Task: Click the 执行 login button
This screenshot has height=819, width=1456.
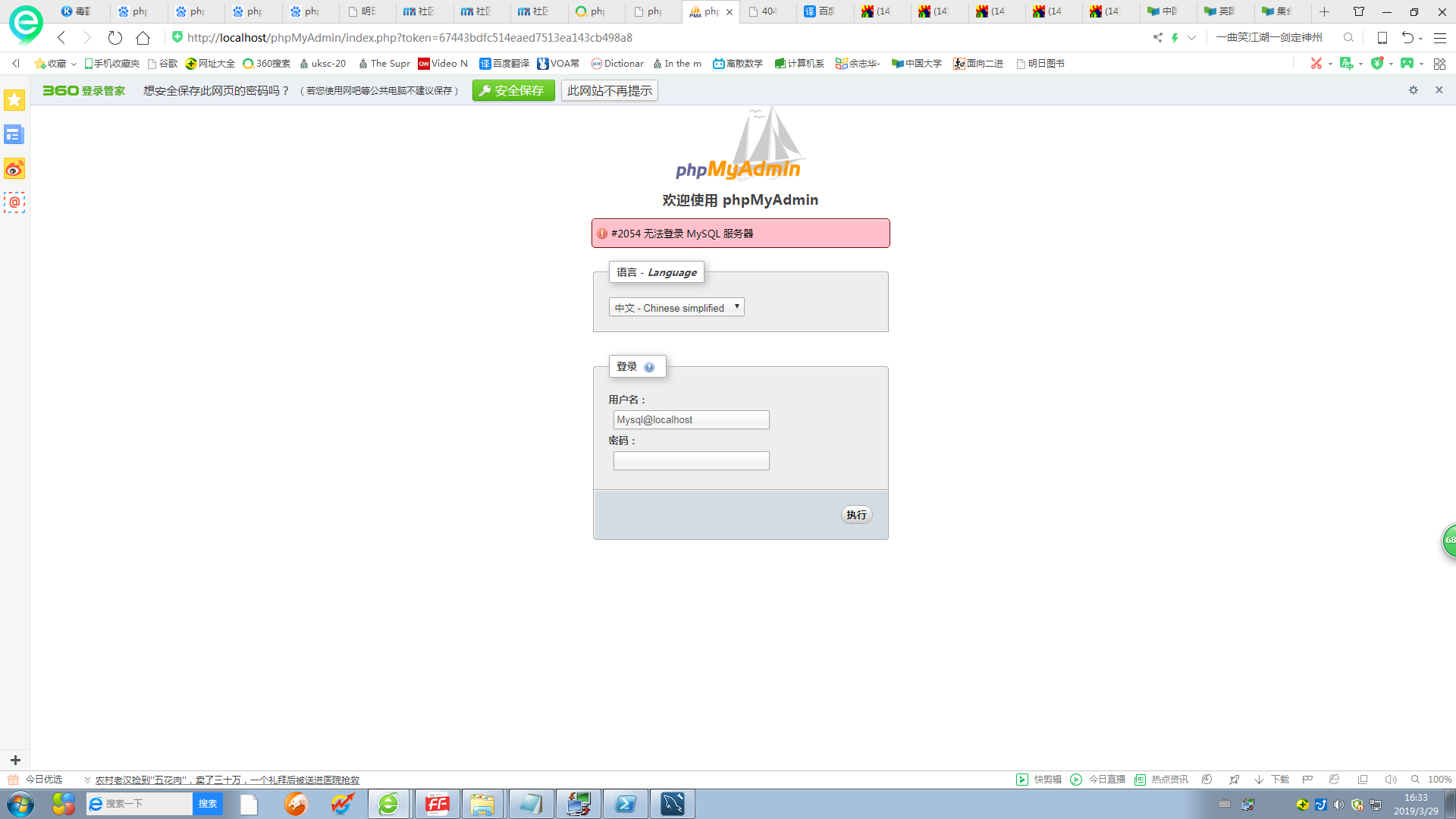Action: (x=857, y=515)
